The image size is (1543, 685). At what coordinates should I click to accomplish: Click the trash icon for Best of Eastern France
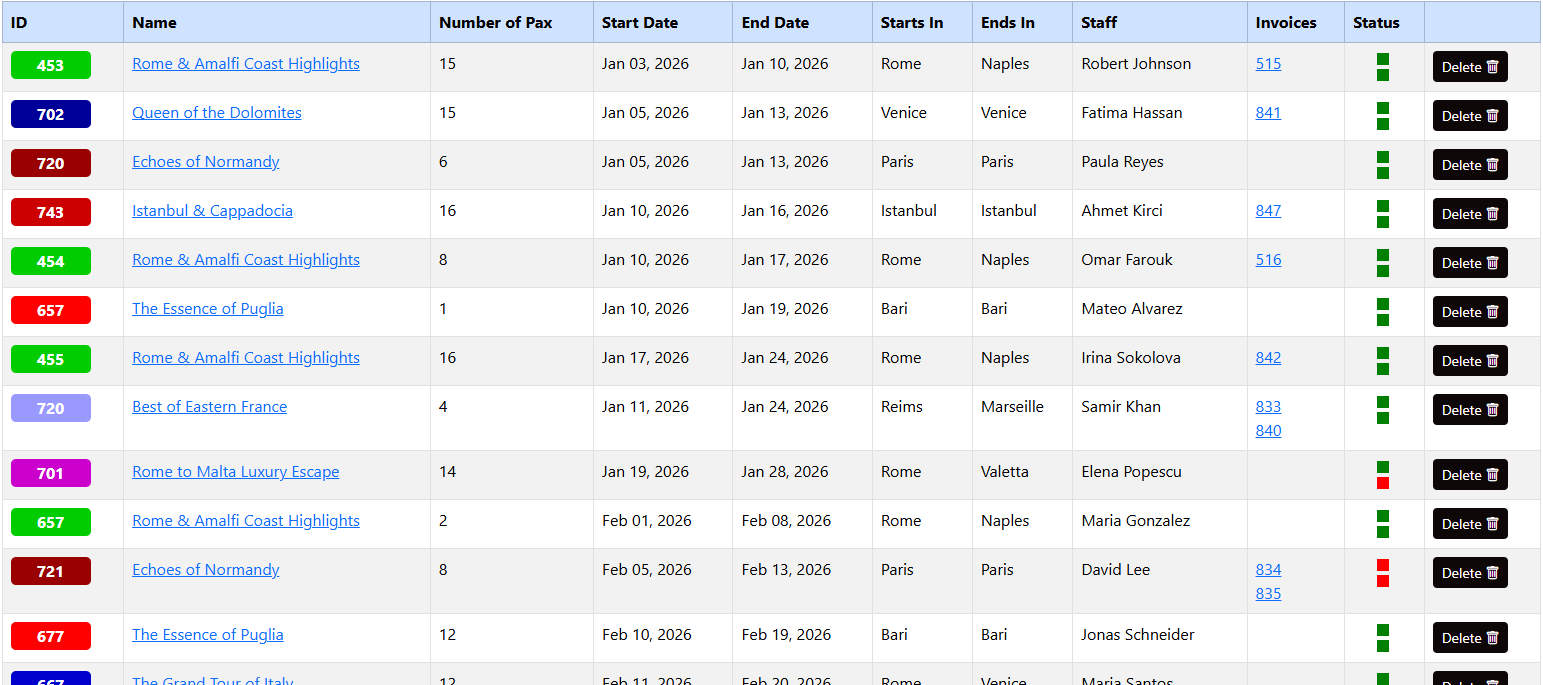[x=1492, y=410]
